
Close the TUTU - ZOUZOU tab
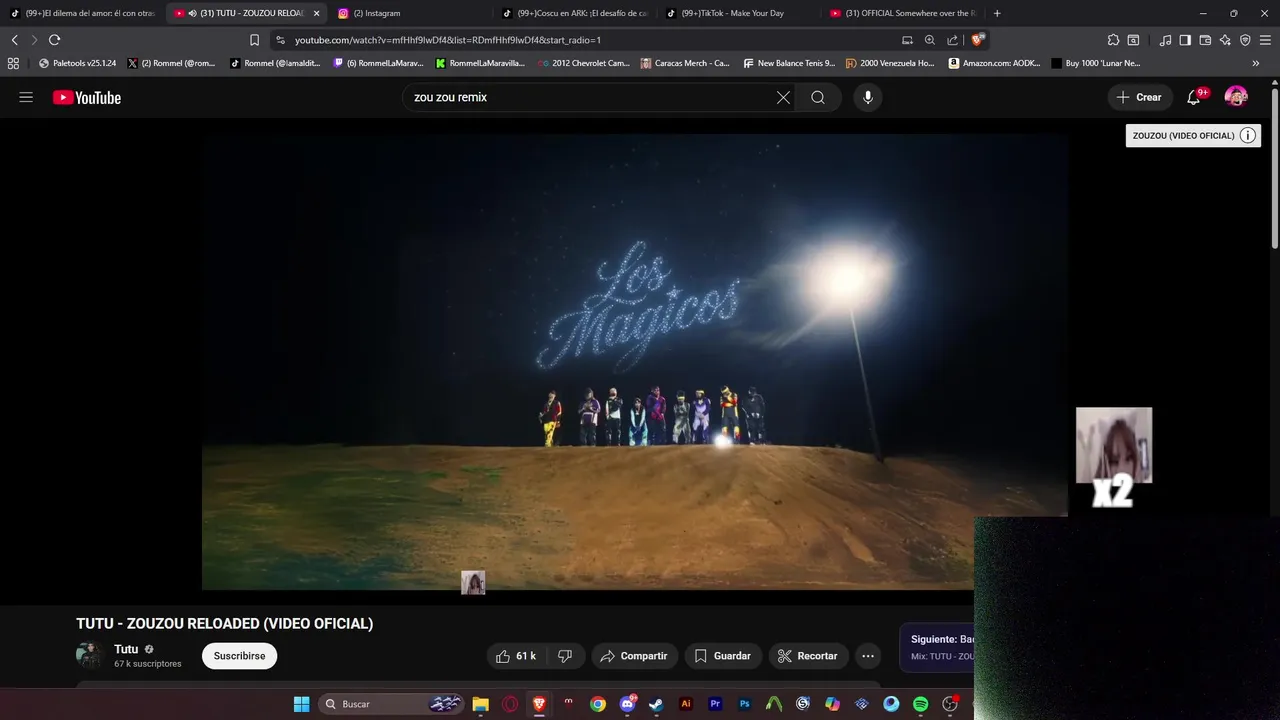pos(316,13)
